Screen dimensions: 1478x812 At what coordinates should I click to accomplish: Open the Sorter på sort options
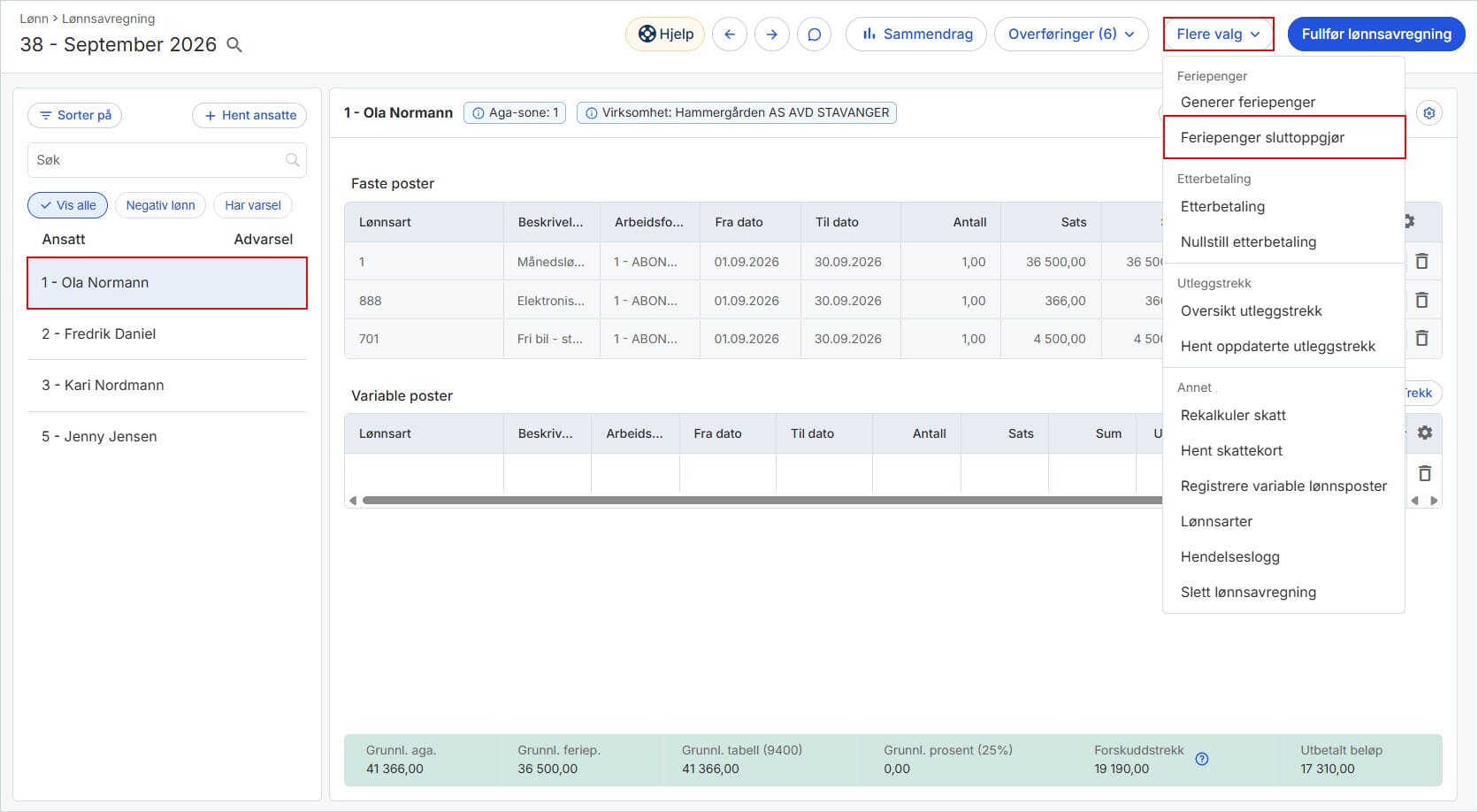(75, 115)
